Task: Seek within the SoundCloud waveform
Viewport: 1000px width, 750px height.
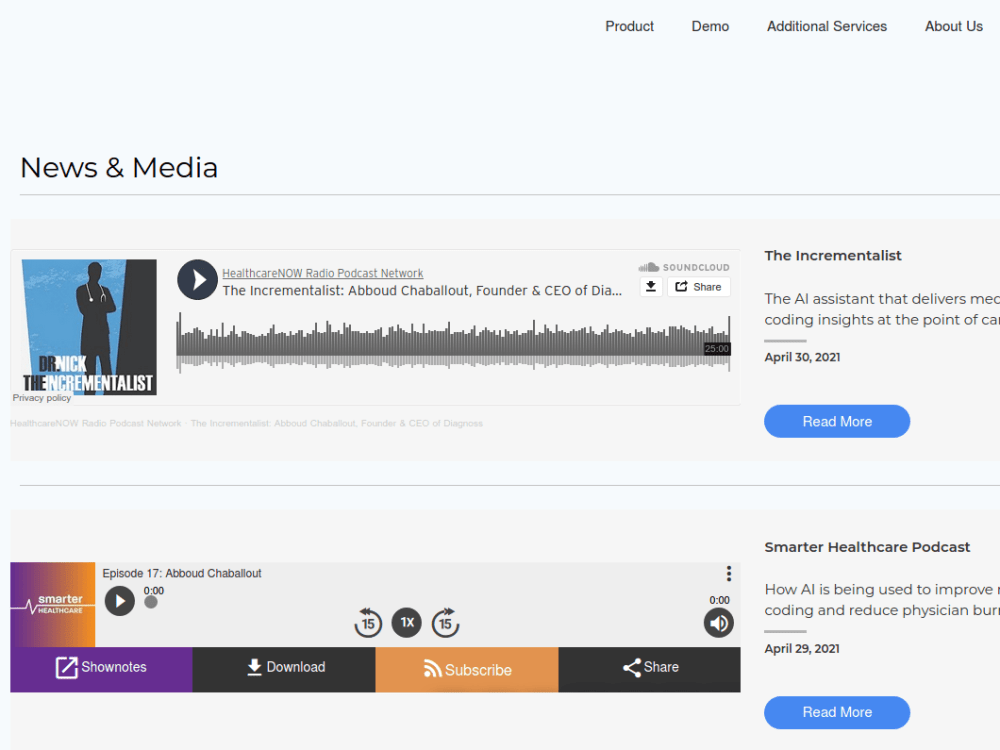Action: pyautogui.click(x=453, y=342)
